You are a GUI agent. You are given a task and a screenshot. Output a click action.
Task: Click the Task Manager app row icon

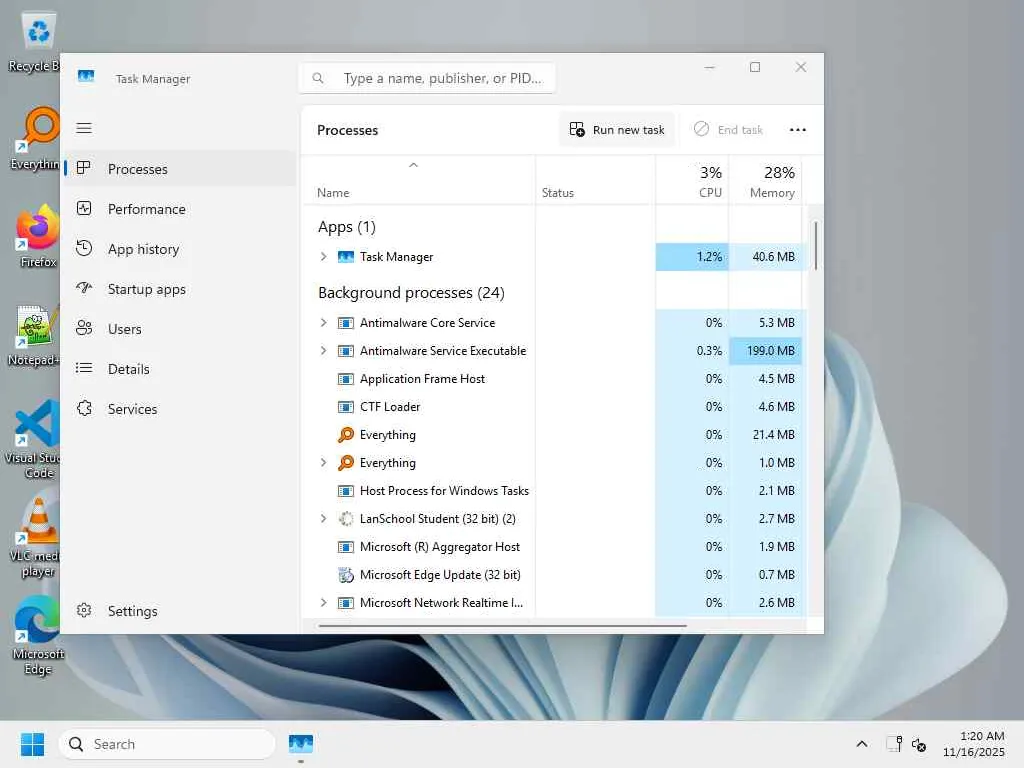pyautogui.click(x=345, y=257)
